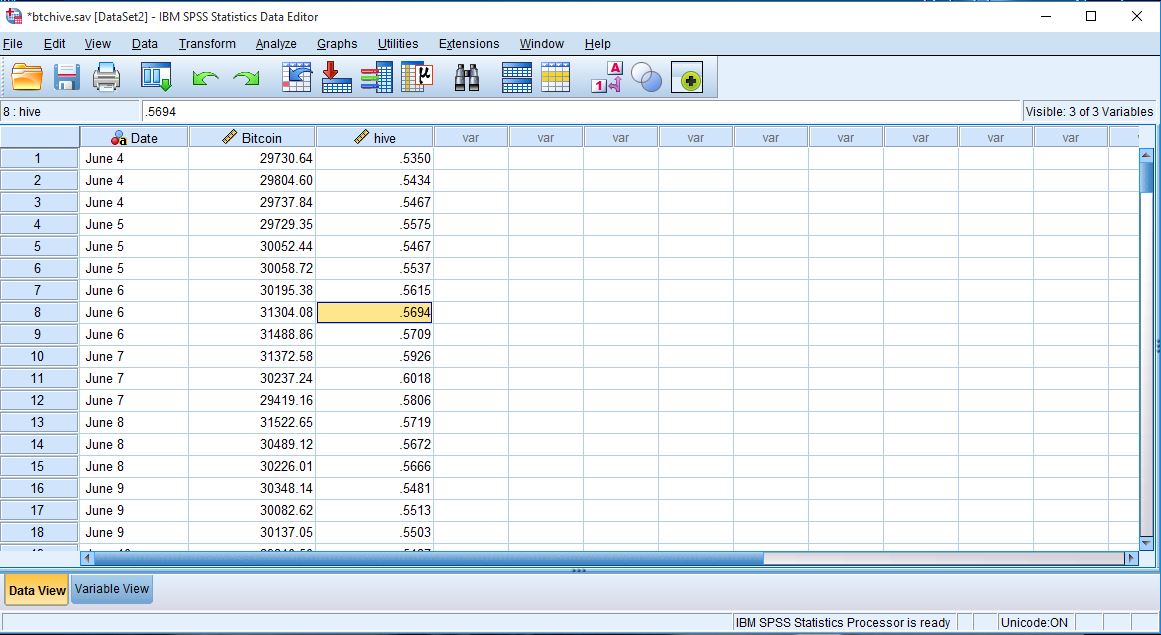This screenshot has width=1161, height=635.
Task: Select Bitcoin cell 29730.64
Action: pos(252,158)
